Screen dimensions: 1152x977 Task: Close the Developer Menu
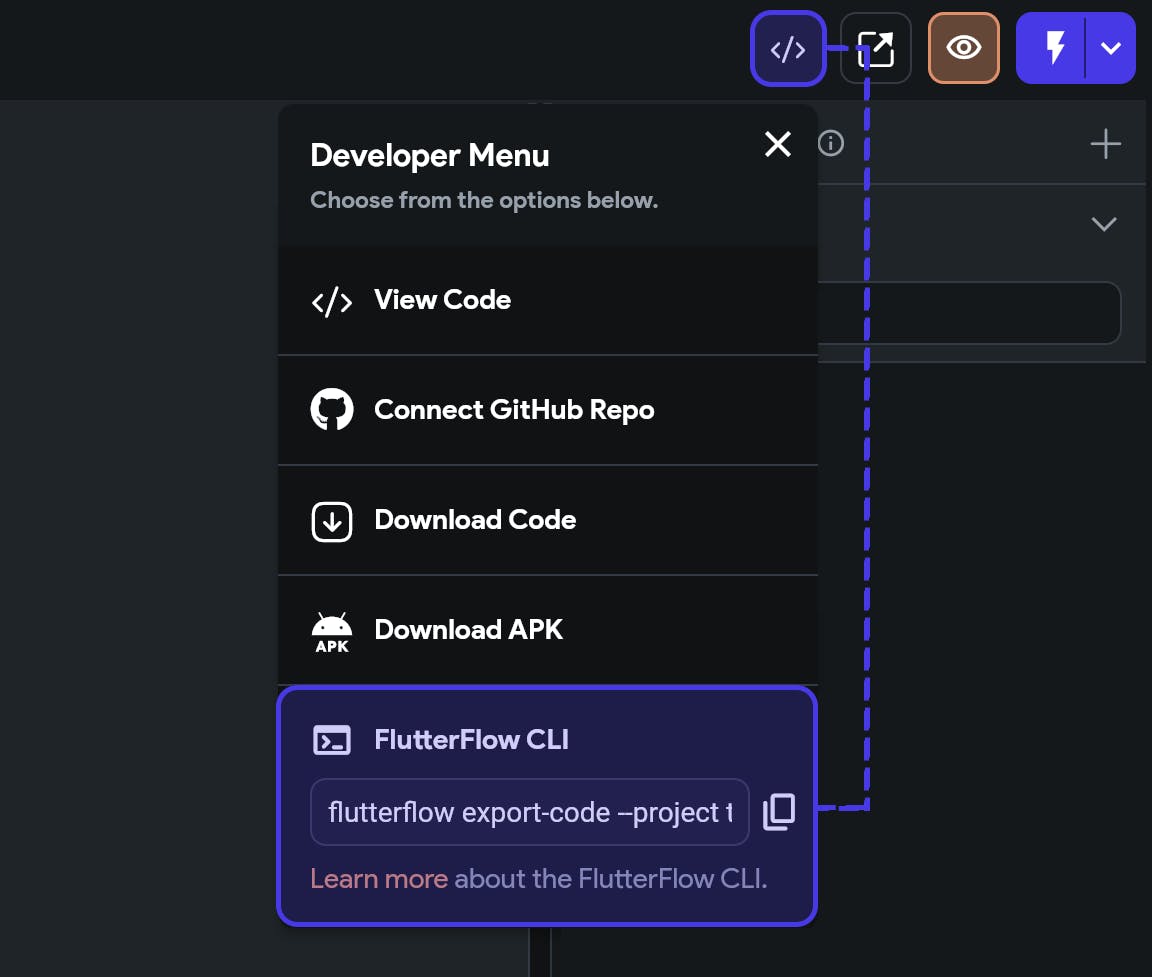click(777, 145)
